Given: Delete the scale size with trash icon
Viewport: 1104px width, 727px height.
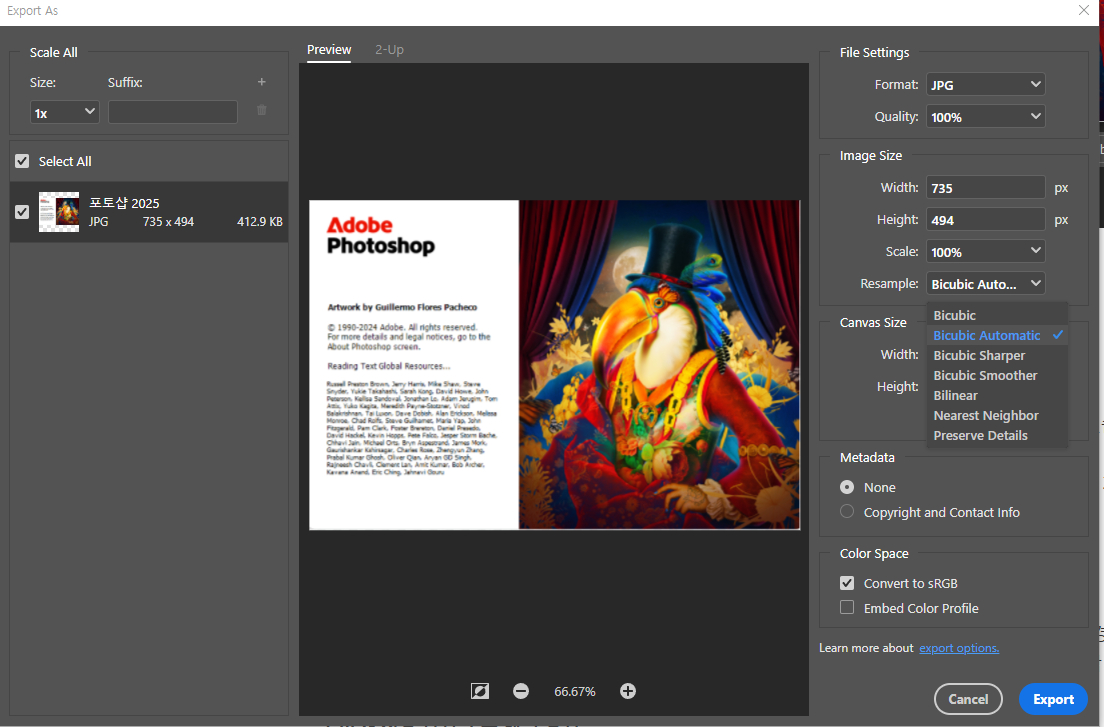Looking at the screenshot, I should coord(262,110).
